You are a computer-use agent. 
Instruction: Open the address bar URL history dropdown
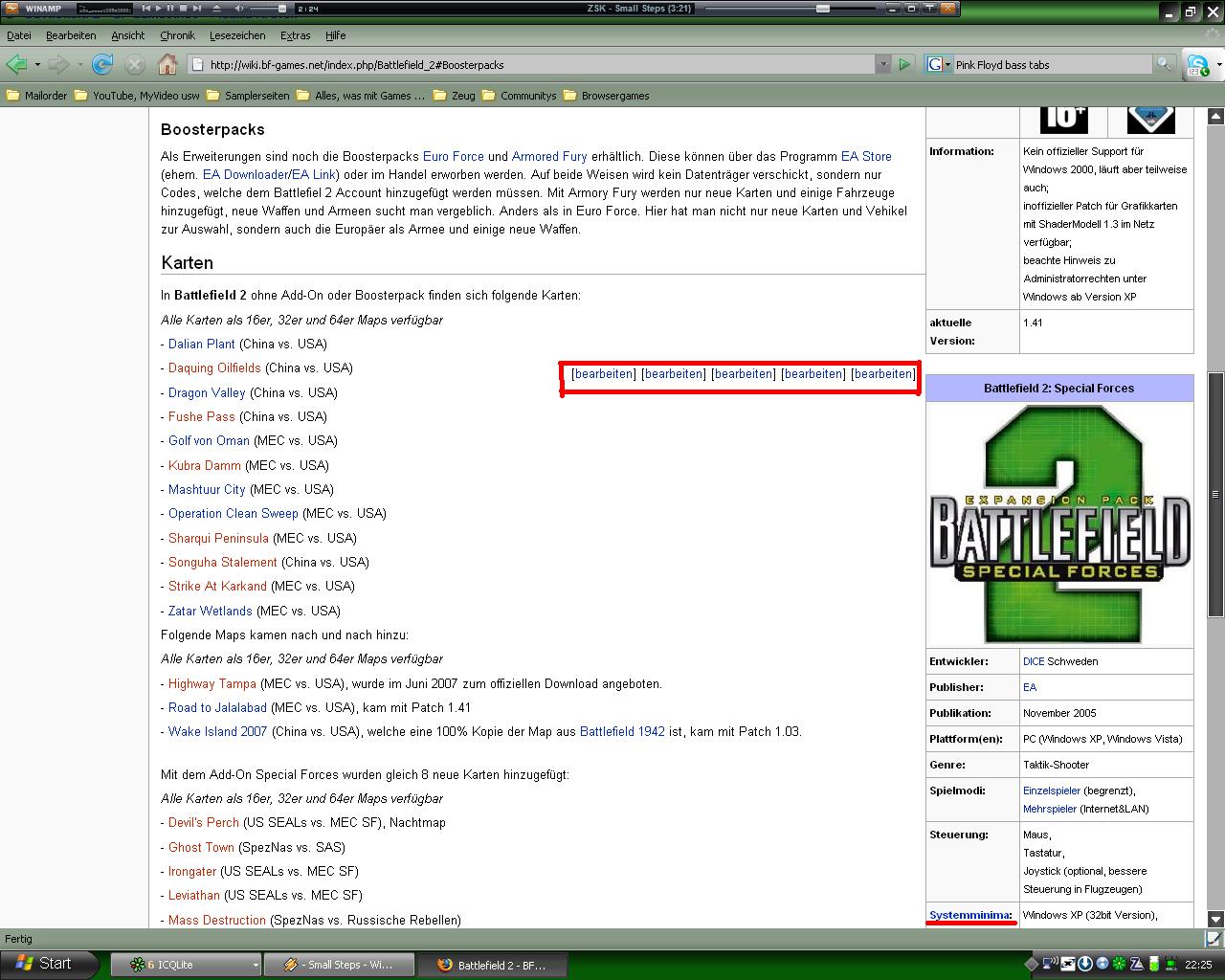pos(882,64)
